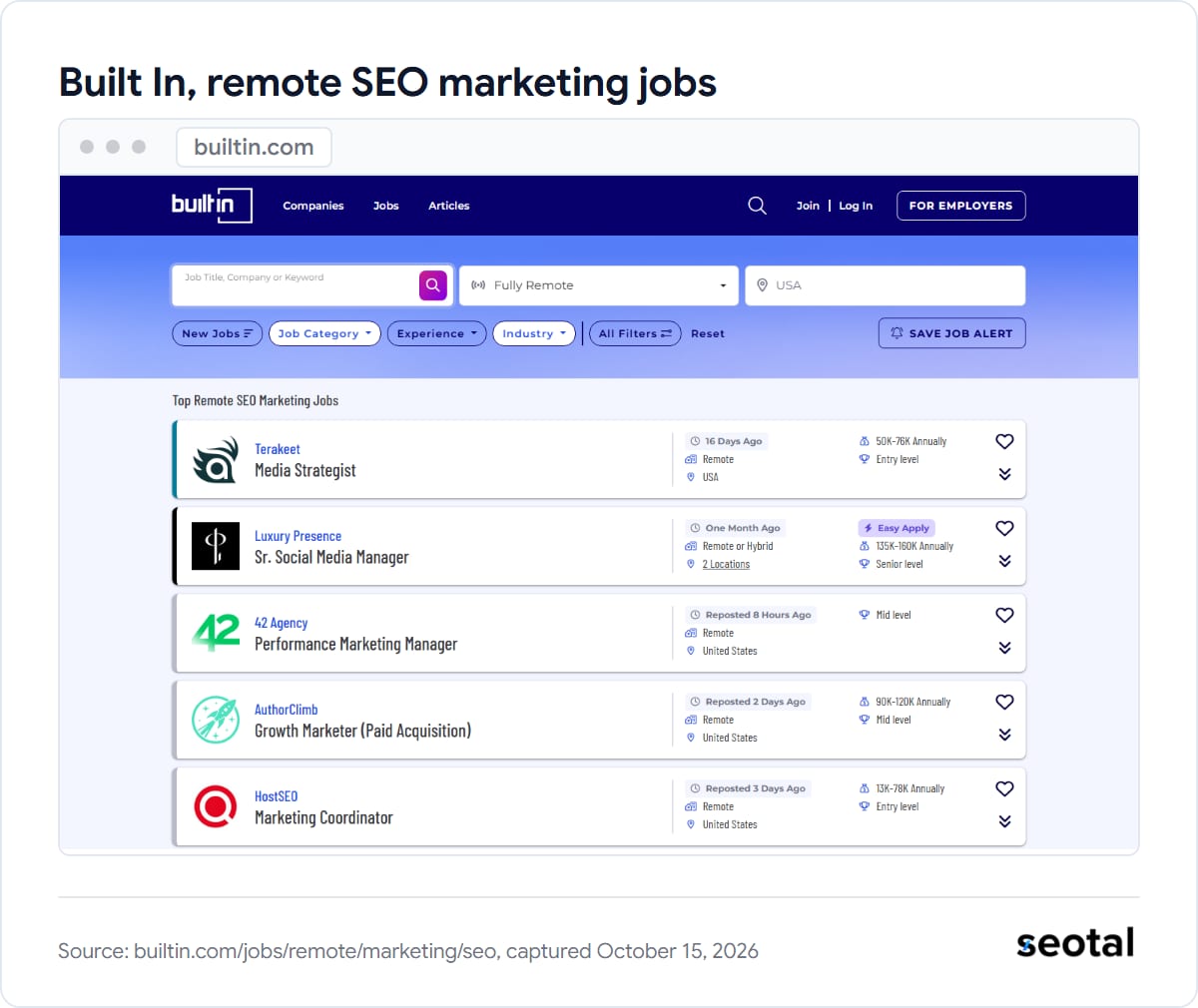Click the AuthorClimb rocket logo
1198x1008 pixels.
[216, 720]
